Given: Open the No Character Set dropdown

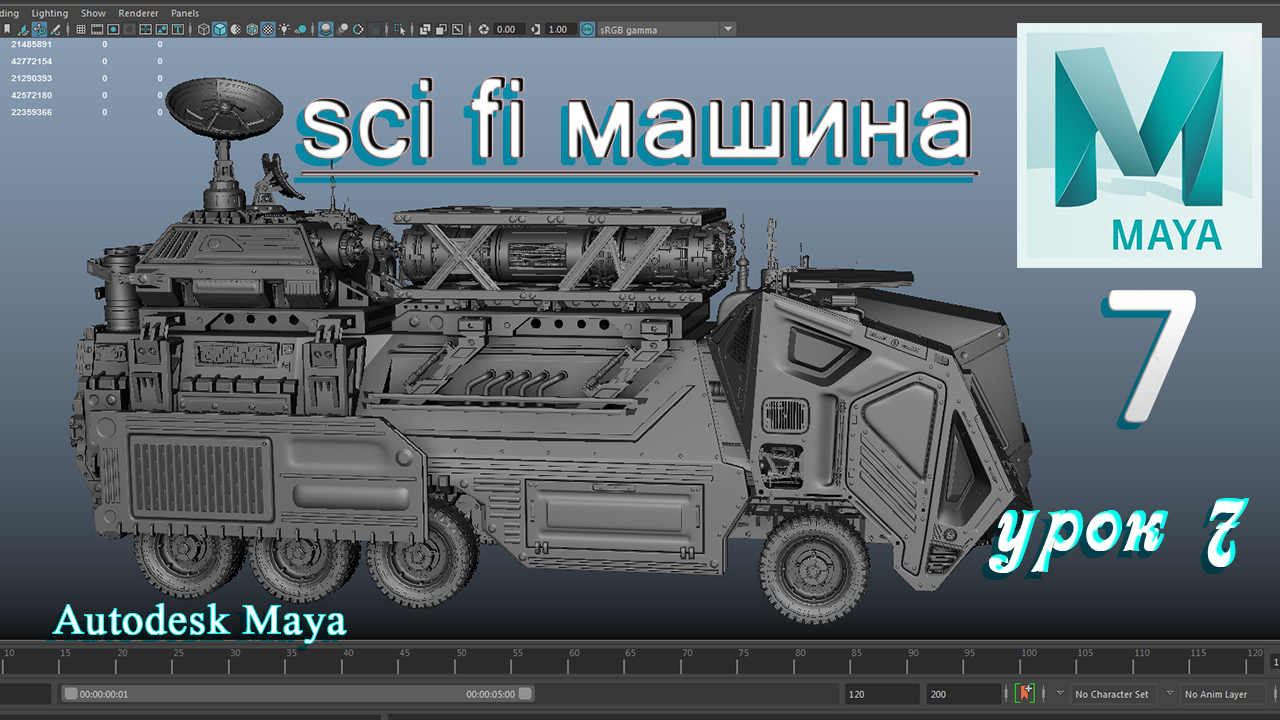Looking at the screenshot, I should pyautogui.click(x=1112, y=693).
